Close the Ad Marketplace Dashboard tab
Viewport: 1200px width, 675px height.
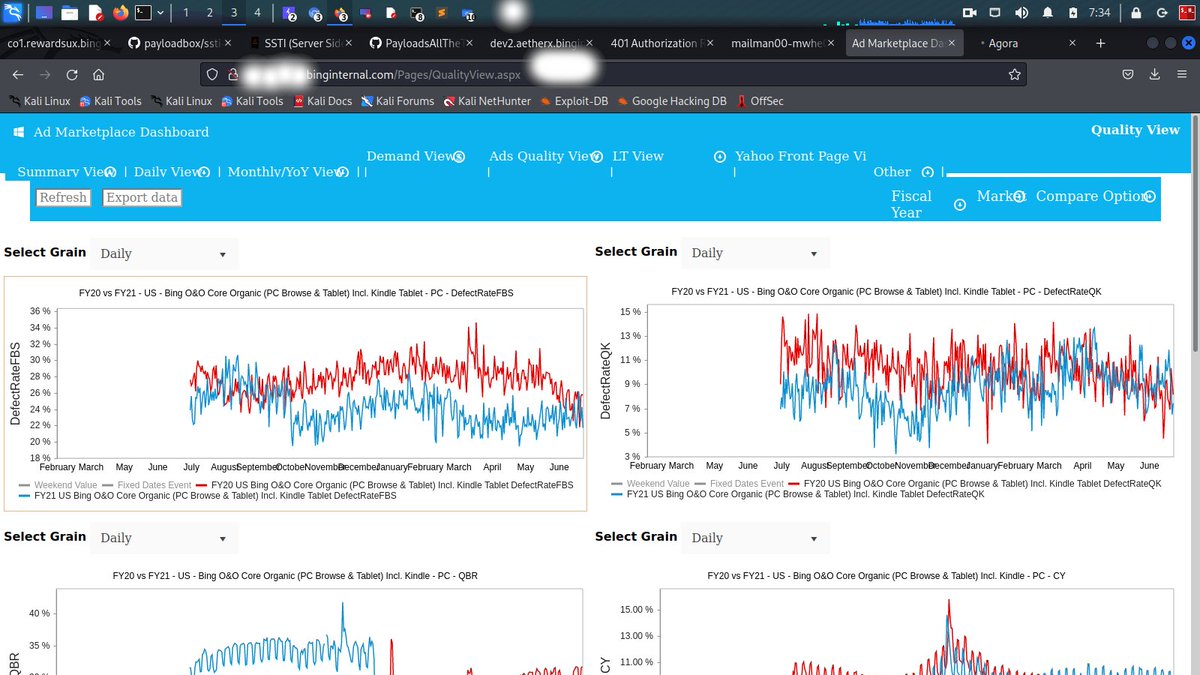952,43
